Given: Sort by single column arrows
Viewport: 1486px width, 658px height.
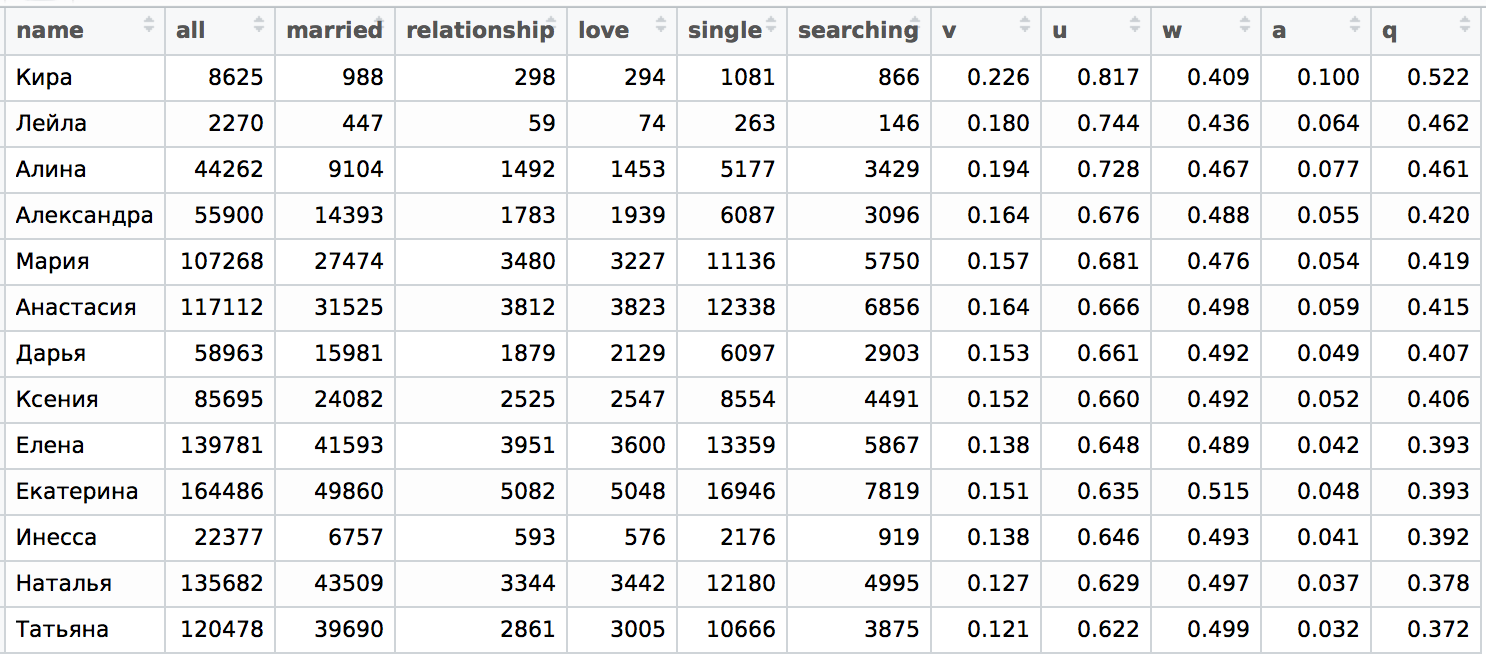Looking at the screenshot, I should 772,25.
